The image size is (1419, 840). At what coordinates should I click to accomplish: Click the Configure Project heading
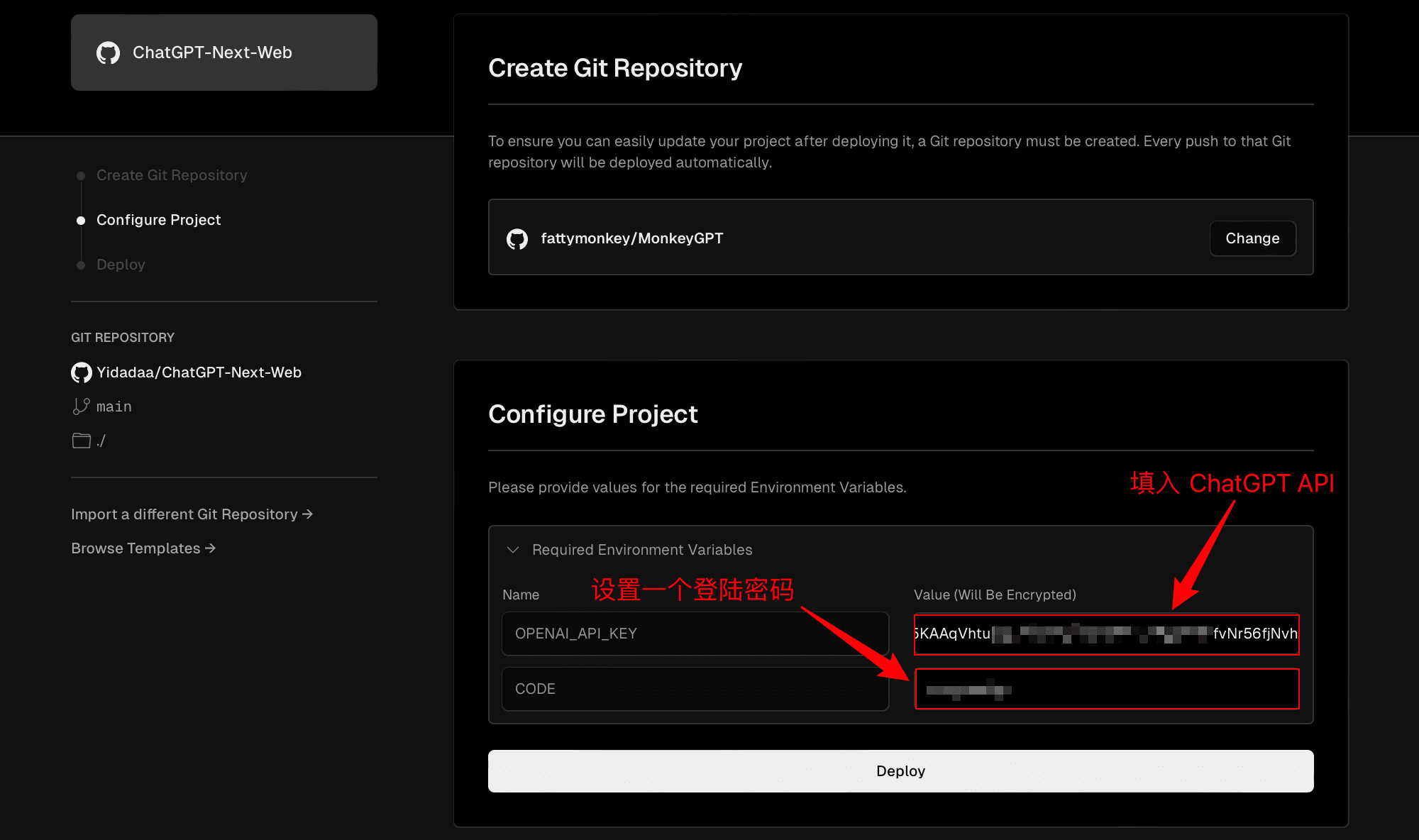point(593,414)
